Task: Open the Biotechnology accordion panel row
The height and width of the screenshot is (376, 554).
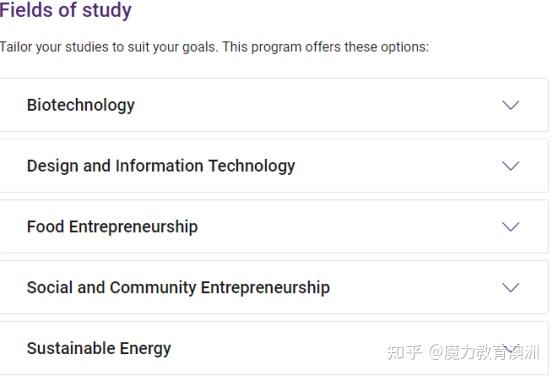Action: (274, 105)
